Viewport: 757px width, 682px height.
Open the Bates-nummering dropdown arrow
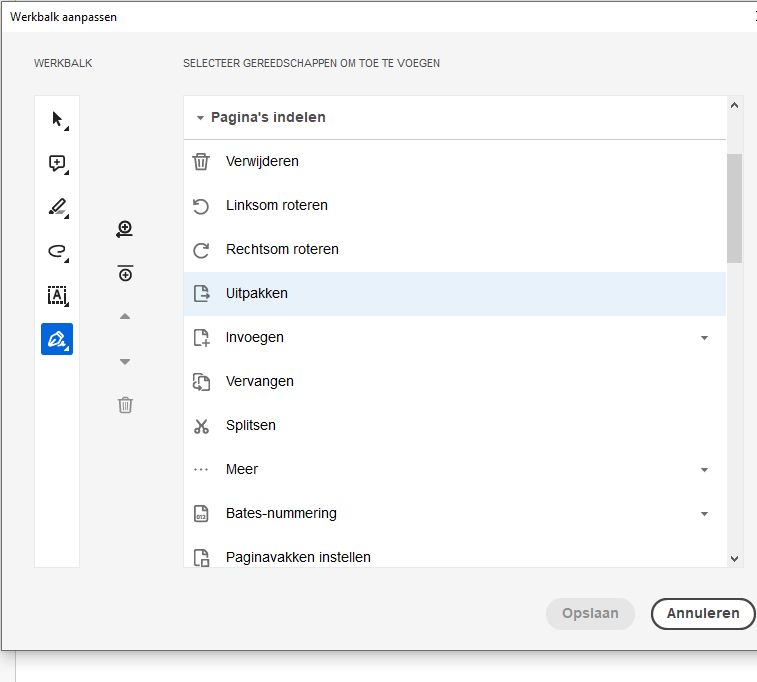(704, 514)
